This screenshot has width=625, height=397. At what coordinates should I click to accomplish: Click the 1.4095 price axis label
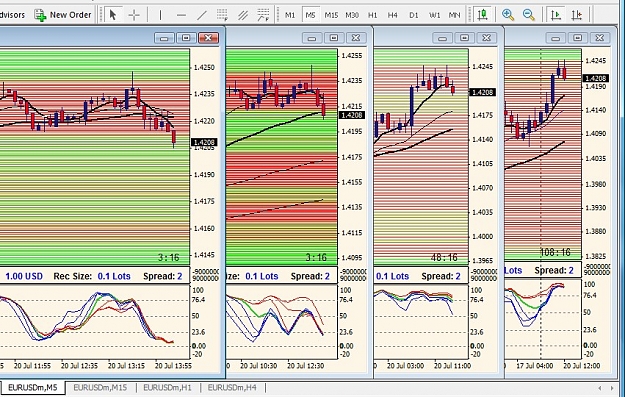tap(352, 257)
